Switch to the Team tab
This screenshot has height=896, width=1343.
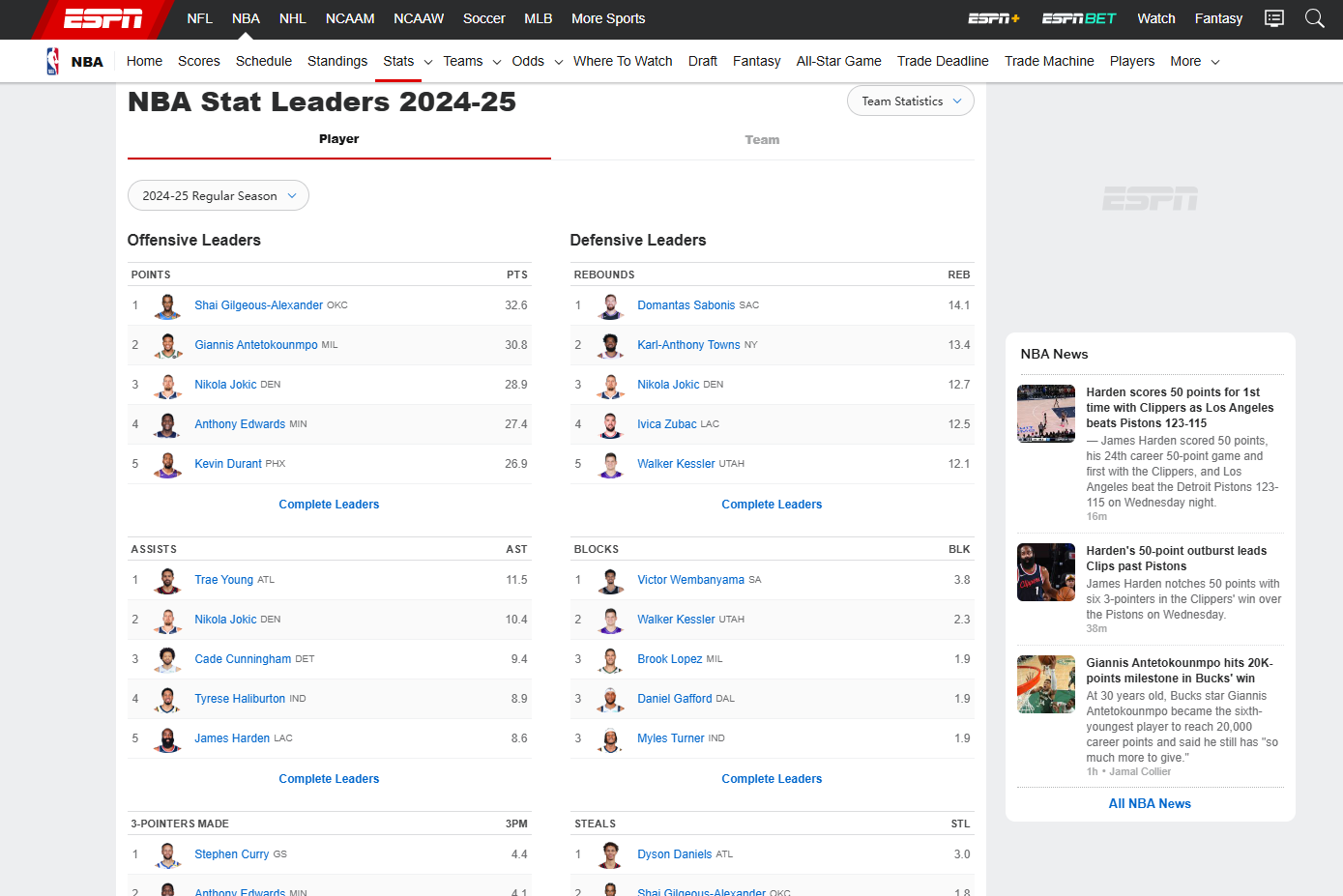coord(762,140)
